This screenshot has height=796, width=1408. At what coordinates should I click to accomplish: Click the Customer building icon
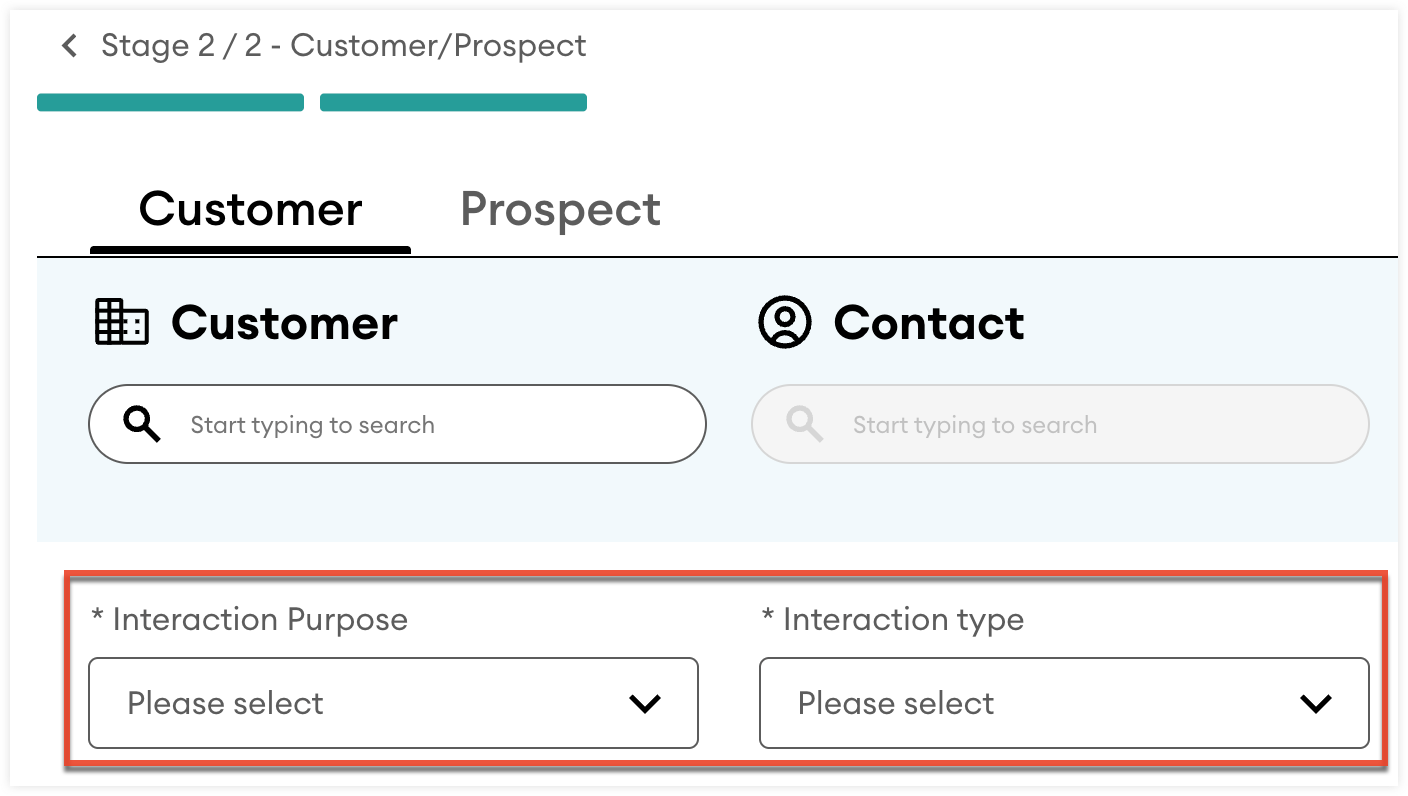121,323
